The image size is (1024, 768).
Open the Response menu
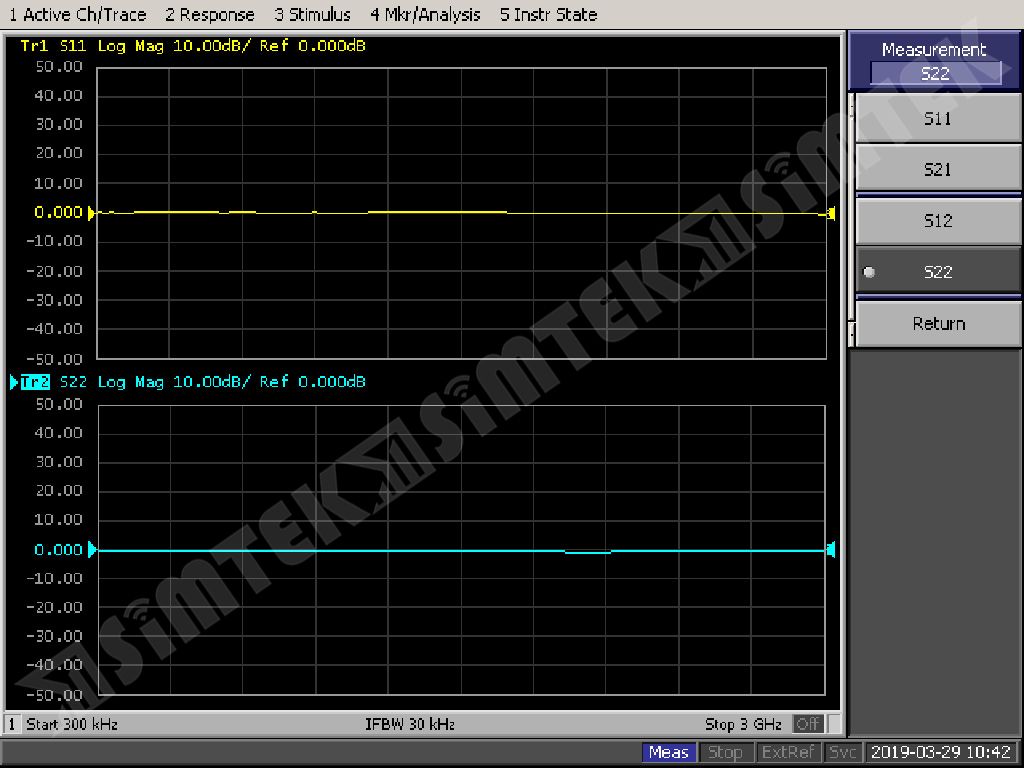click(209, 14)
